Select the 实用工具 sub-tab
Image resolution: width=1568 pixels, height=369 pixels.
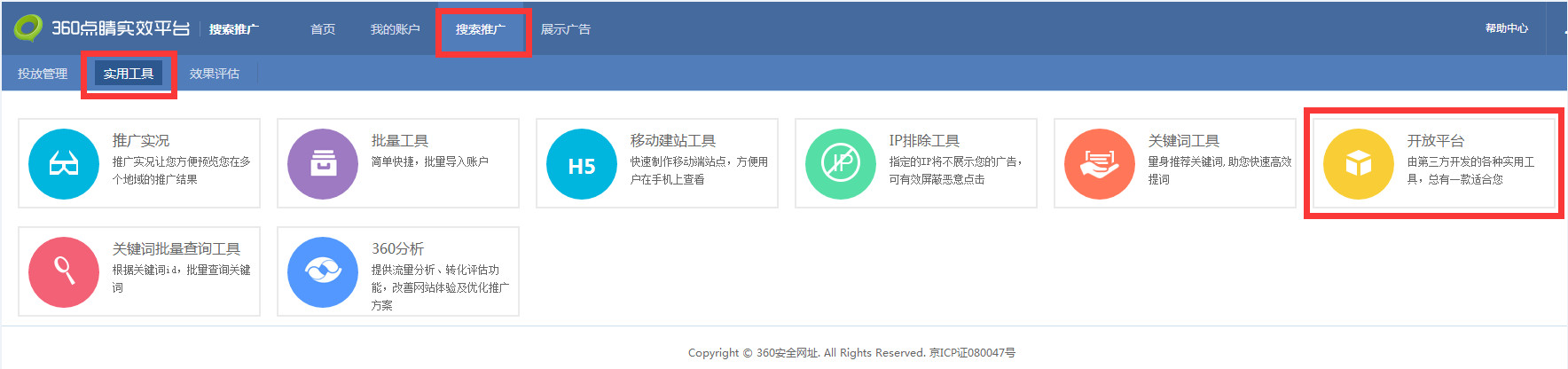(129, 74)
